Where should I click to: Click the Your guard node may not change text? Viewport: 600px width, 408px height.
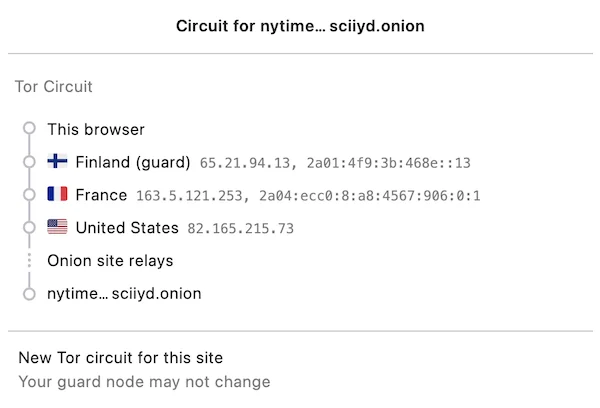click(144, 382)
